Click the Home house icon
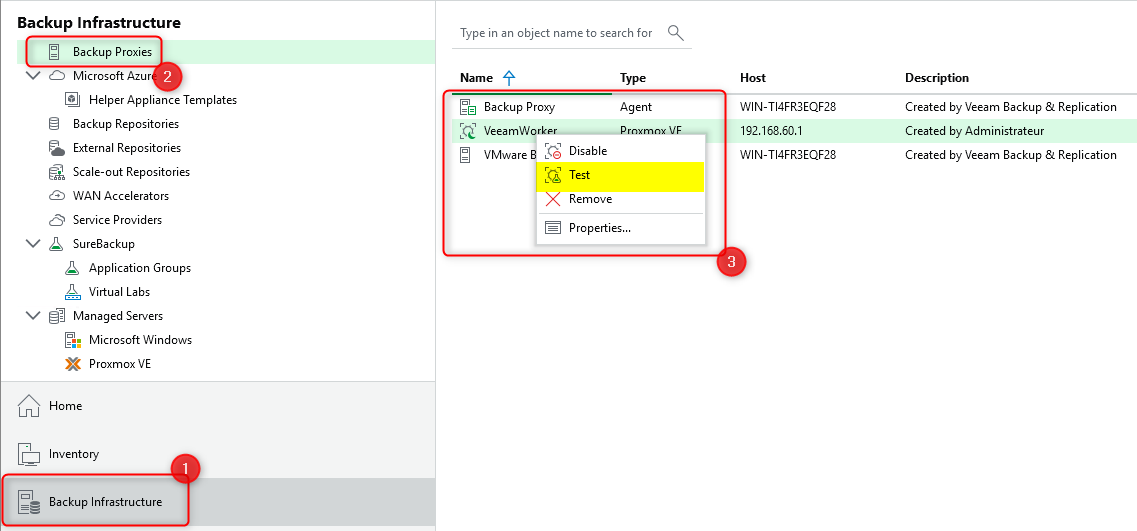The height and width of the screenshot is (531, 1137). [29, 406]
